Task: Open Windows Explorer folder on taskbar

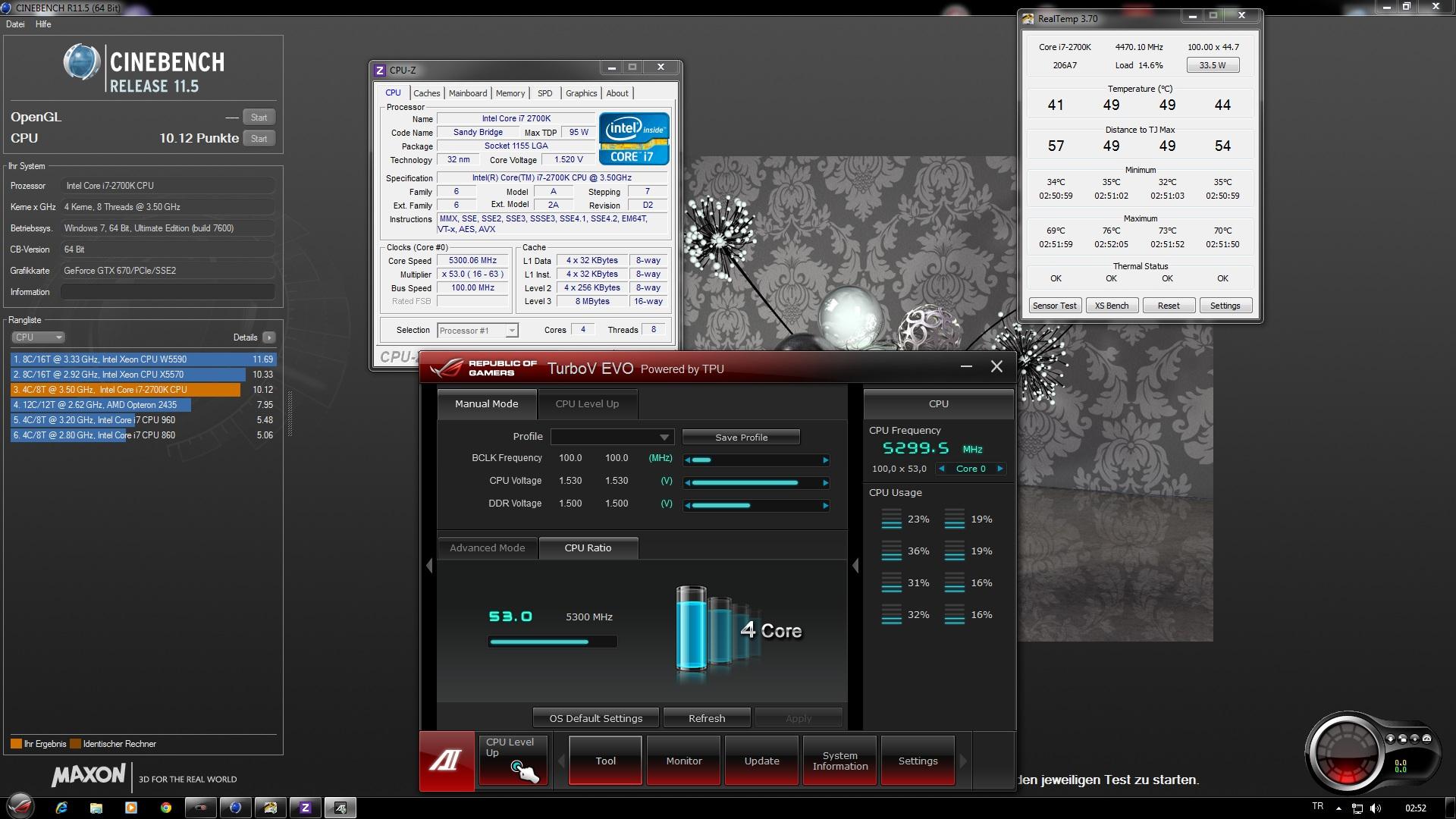Action: point(96,808)
